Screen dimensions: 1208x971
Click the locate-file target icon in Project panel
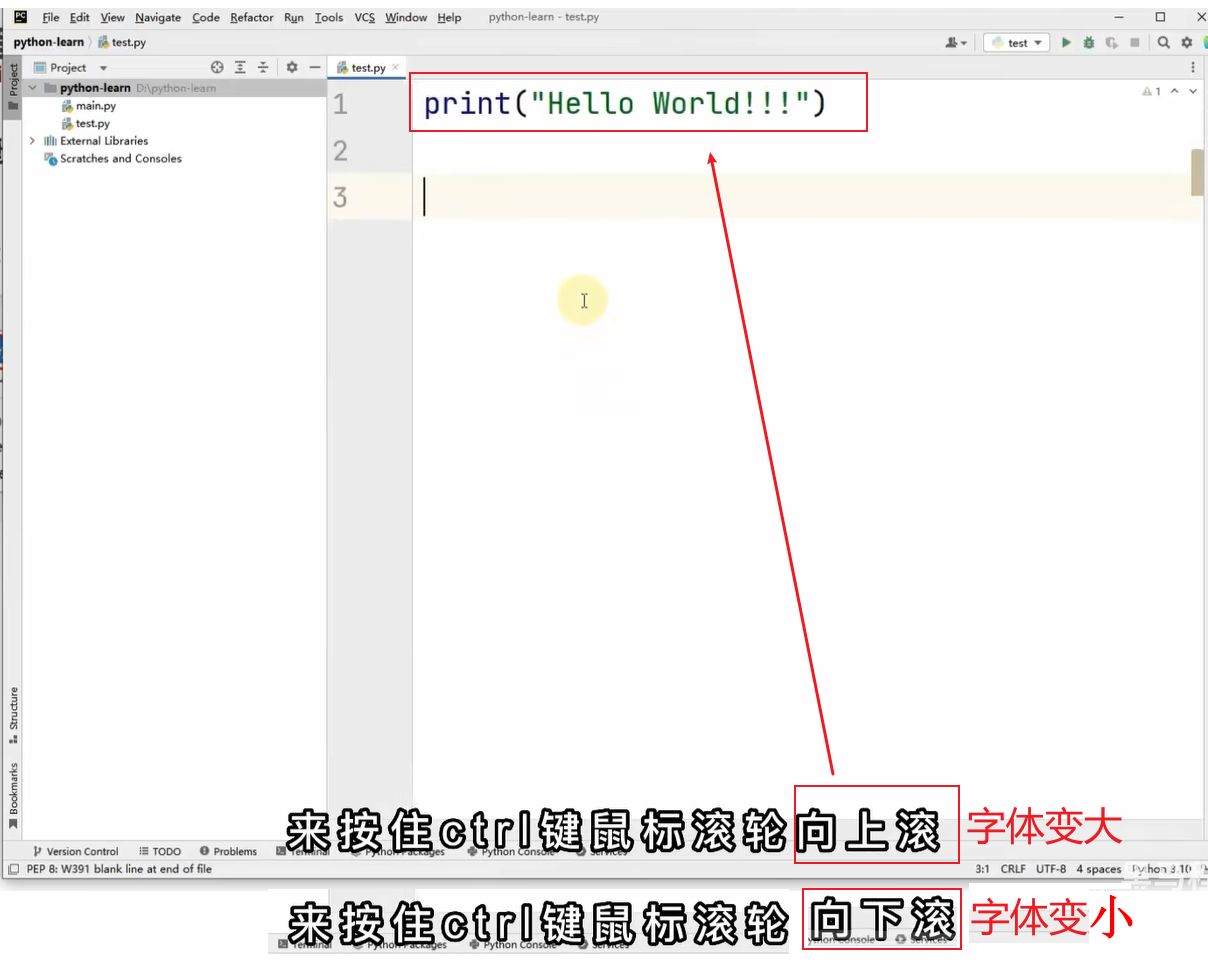click(x=217, y=67)
